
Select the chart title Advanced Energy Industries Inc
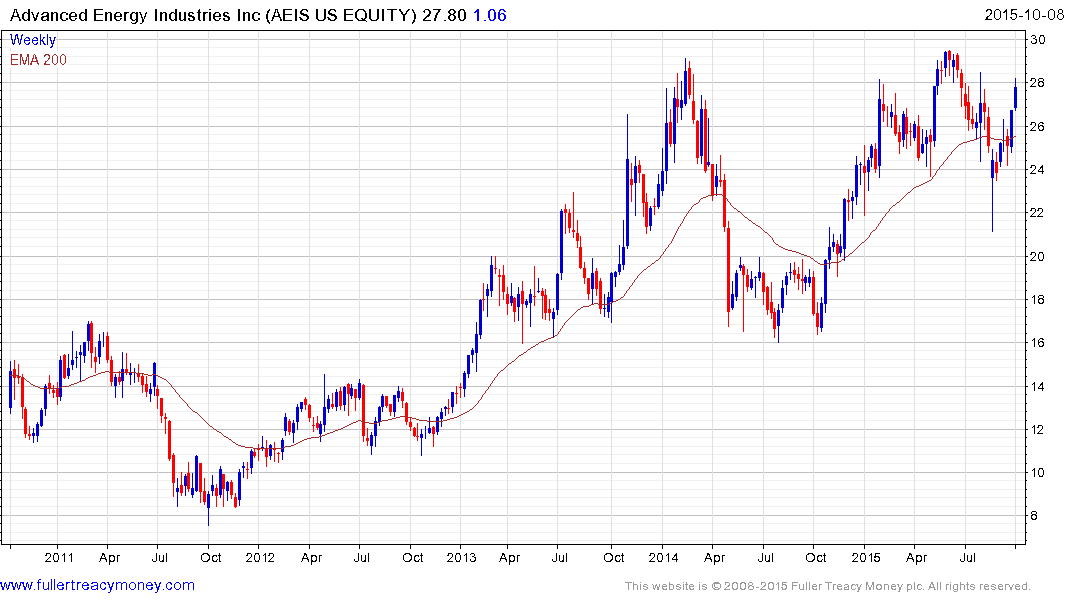(135, 15)
